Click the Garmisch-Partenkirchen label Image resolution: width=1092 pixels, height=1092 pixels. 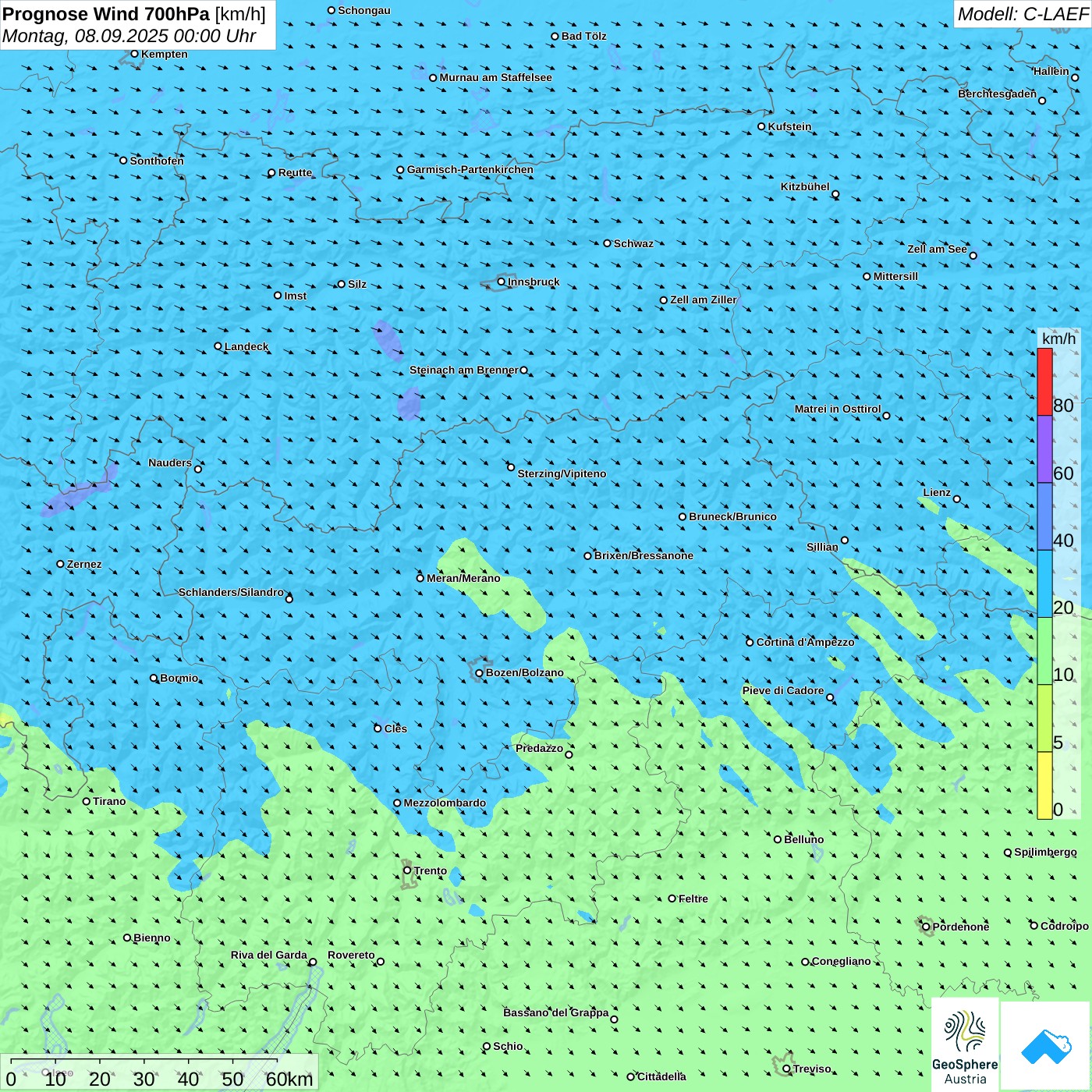[470, 169]
